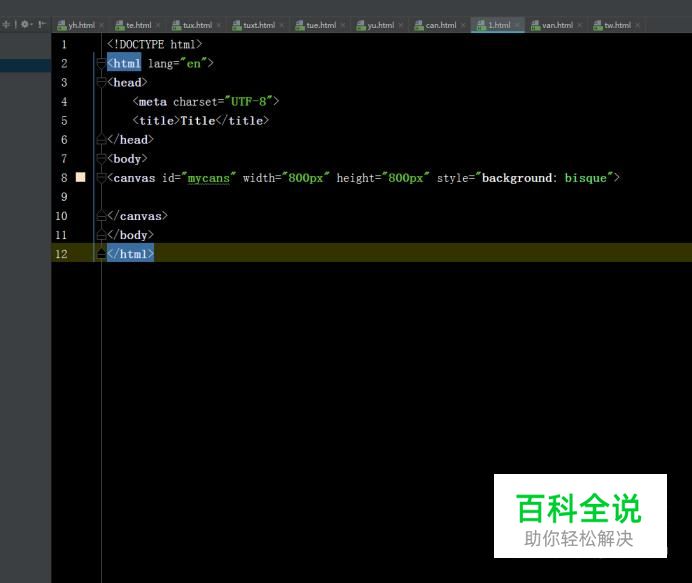Screen dimensions: 692x583
Task: Click the highlighted html opening tag
Action: pos(124,64)
